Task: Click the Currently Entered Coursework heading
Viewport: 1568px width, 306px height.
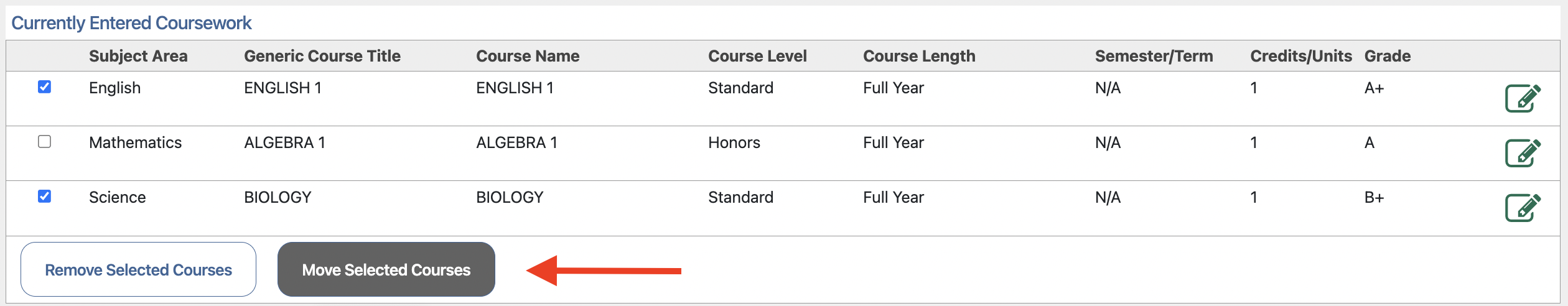Action: point(131,23)
